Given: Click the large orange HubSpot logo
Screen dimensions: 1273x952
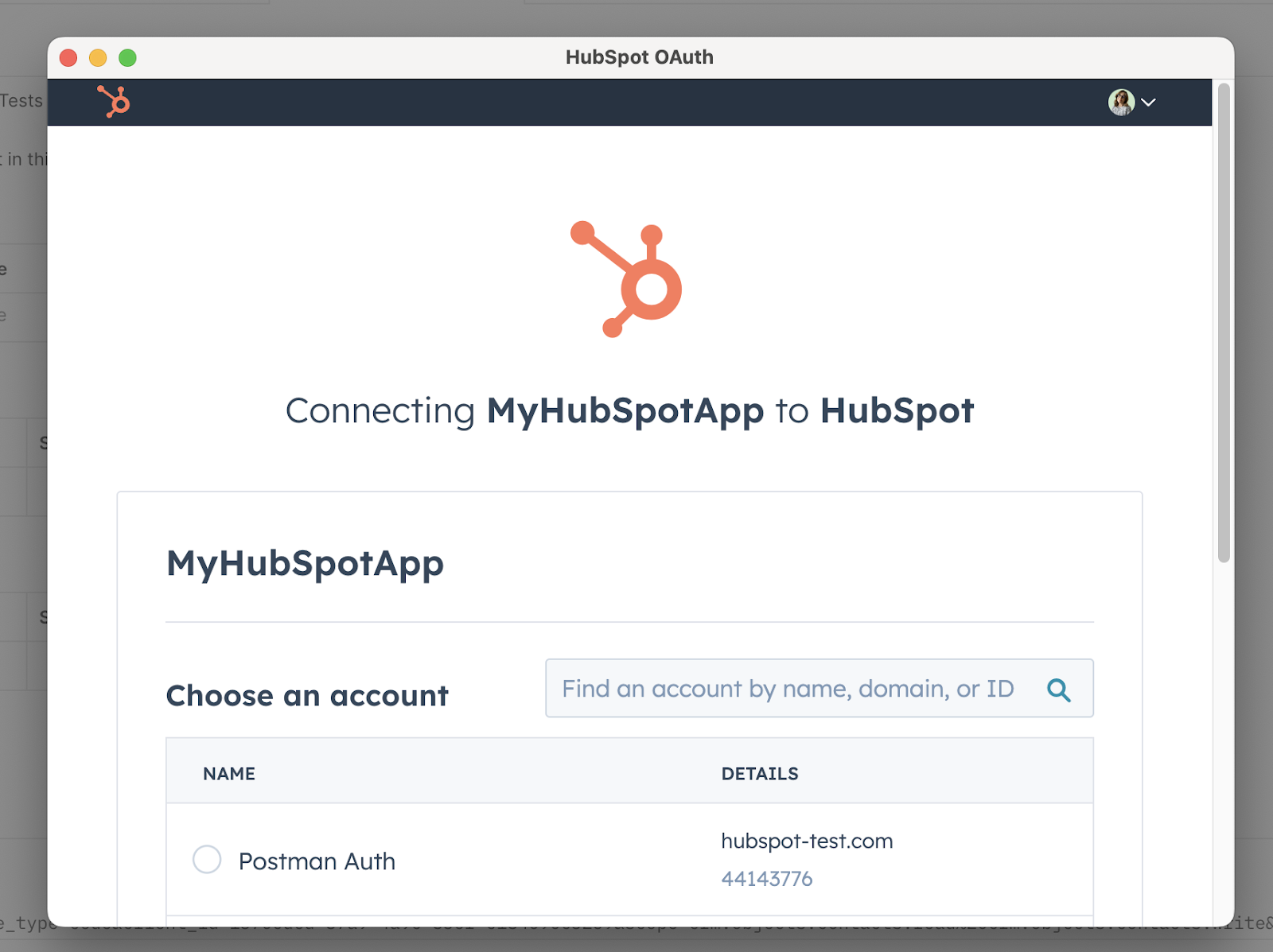Looking at the screenshot, I should click(627, 279).
